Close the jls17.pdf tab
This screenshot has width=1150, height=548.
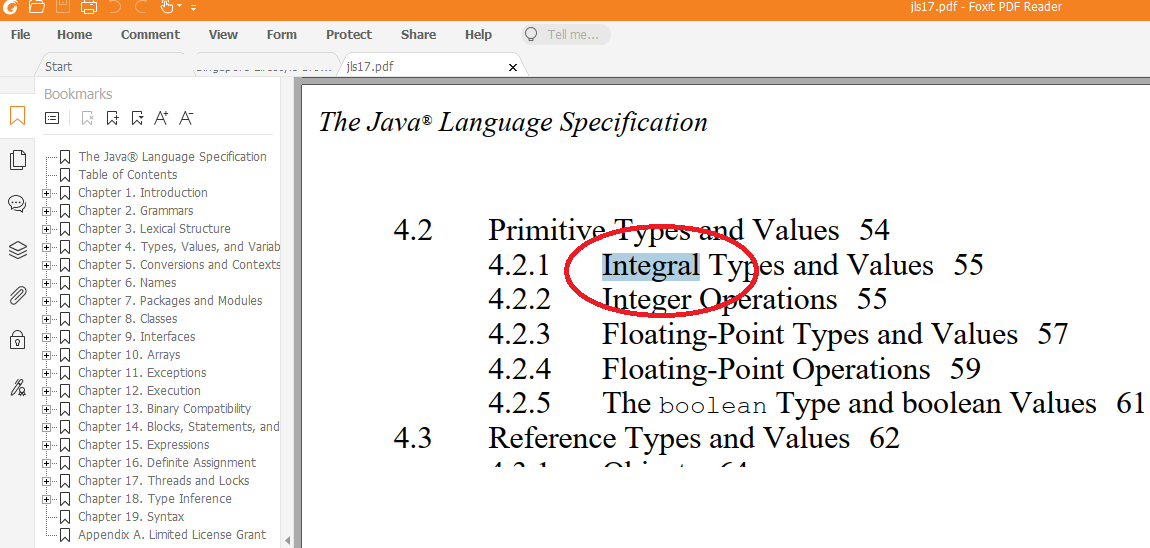click(513, 67)
